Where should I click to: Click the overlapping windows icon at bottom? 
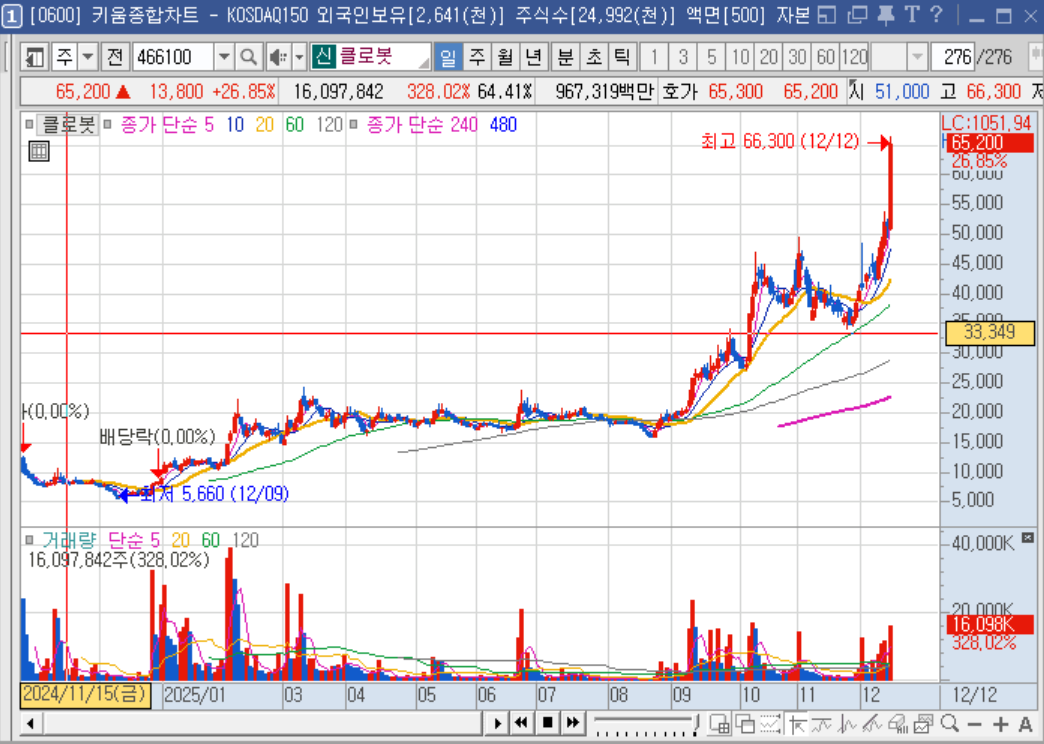coord(744,723)
